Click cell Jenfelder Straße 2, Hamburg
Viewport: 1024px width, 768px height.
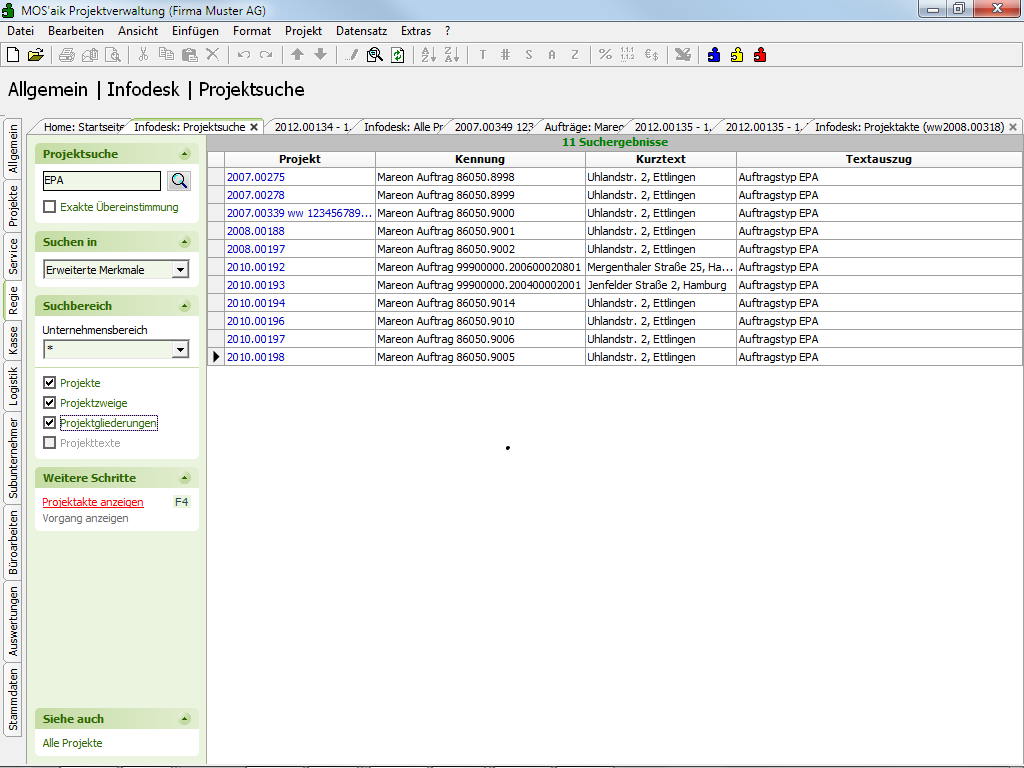660,285
